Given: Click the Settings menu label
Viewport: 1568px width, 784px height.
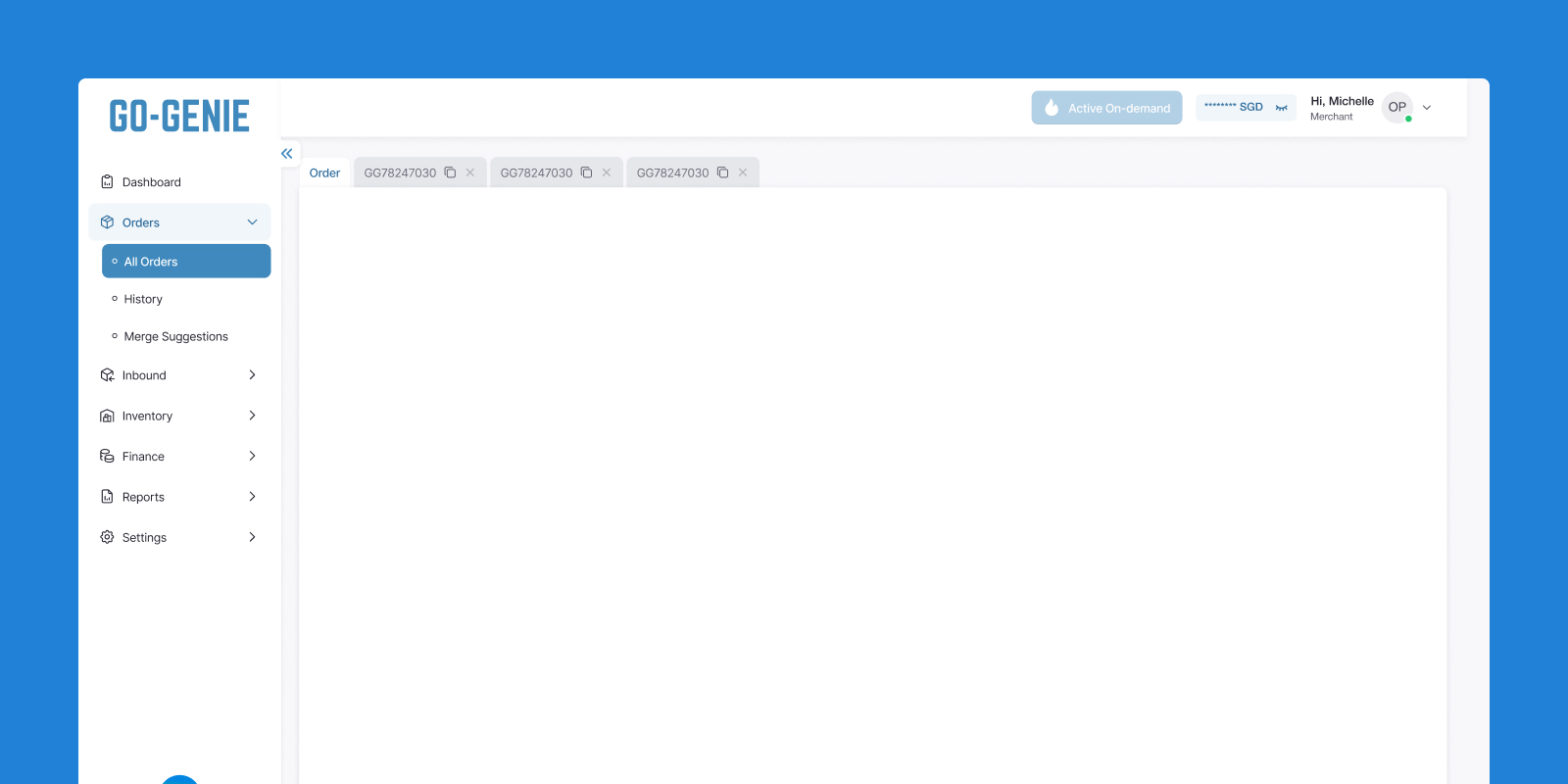Looking at the screenshot, I should tap(144, 538).
